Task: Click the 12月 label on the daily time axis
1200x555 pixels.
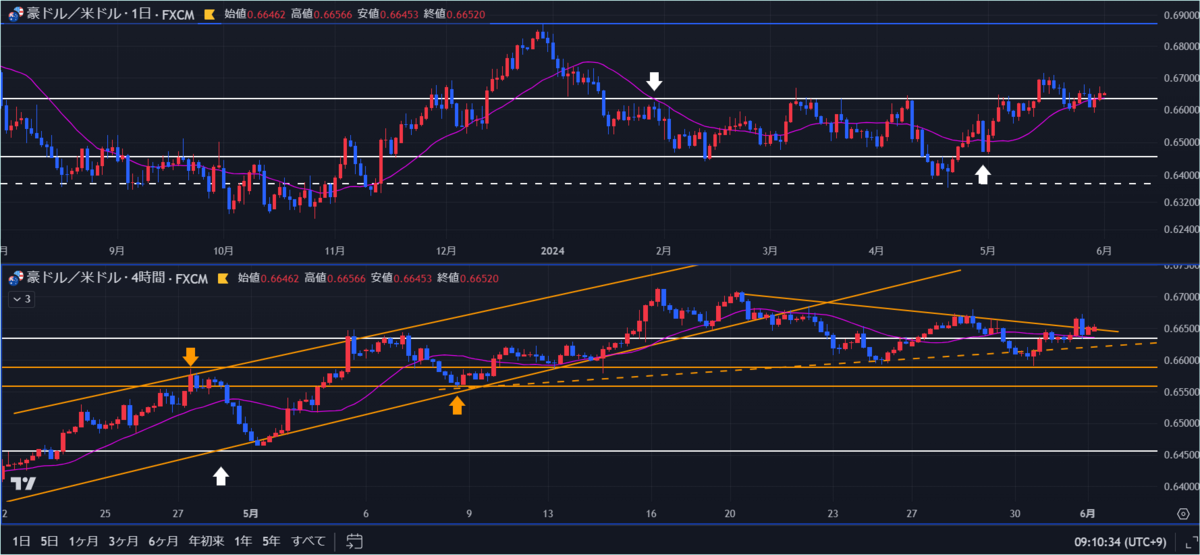Action: (x=446, y=250)
